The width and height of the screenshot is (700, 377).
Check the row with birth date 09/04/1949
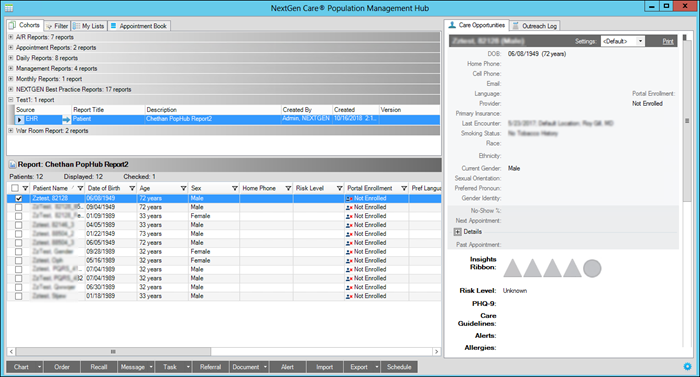coord(18,207)
